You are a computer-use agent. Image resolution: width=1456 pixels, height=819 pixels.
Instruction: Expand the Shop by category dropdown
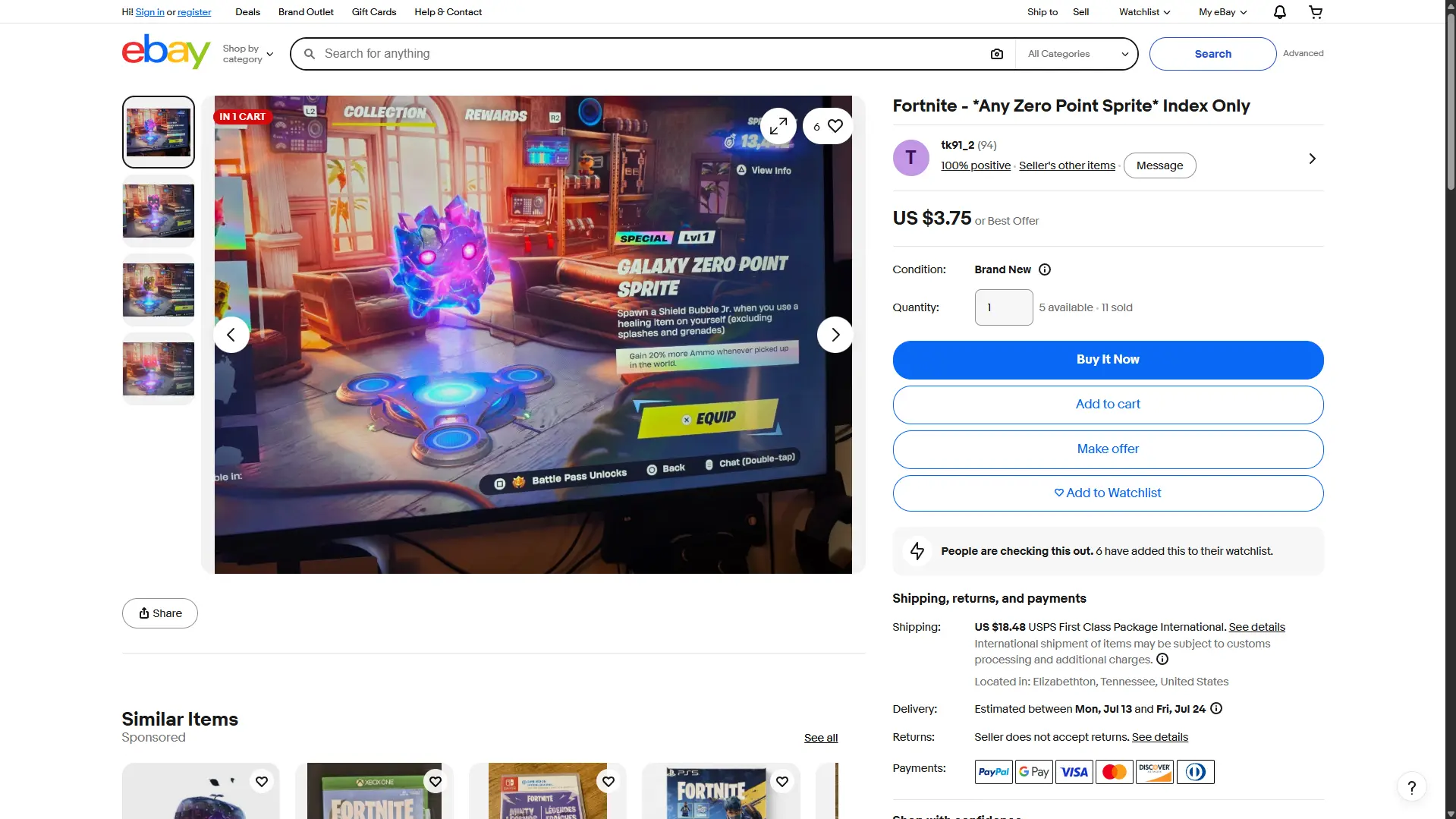[248, 54]
